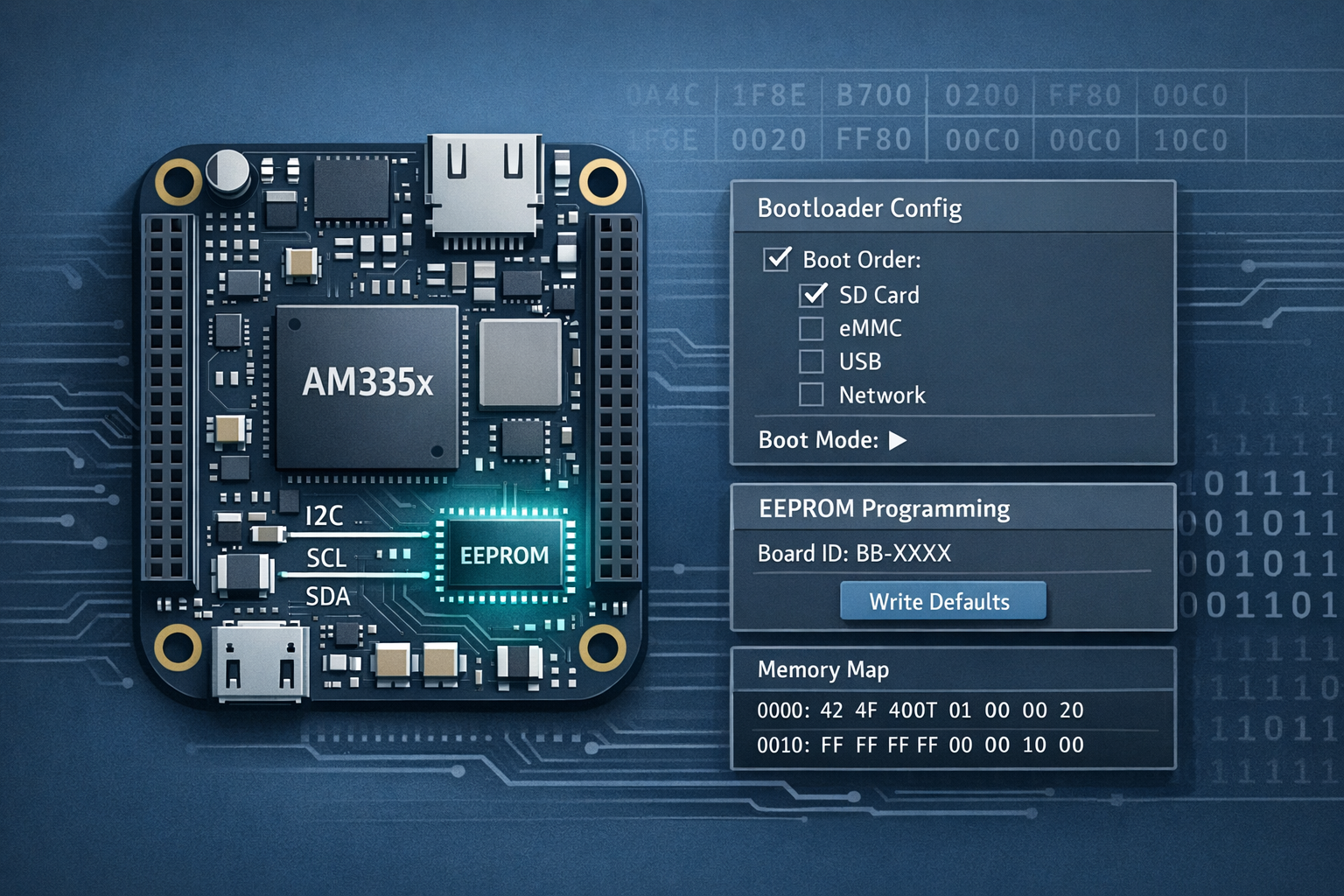
Task: Select the AM335x processor chip
Action: (x=367, y=385)
